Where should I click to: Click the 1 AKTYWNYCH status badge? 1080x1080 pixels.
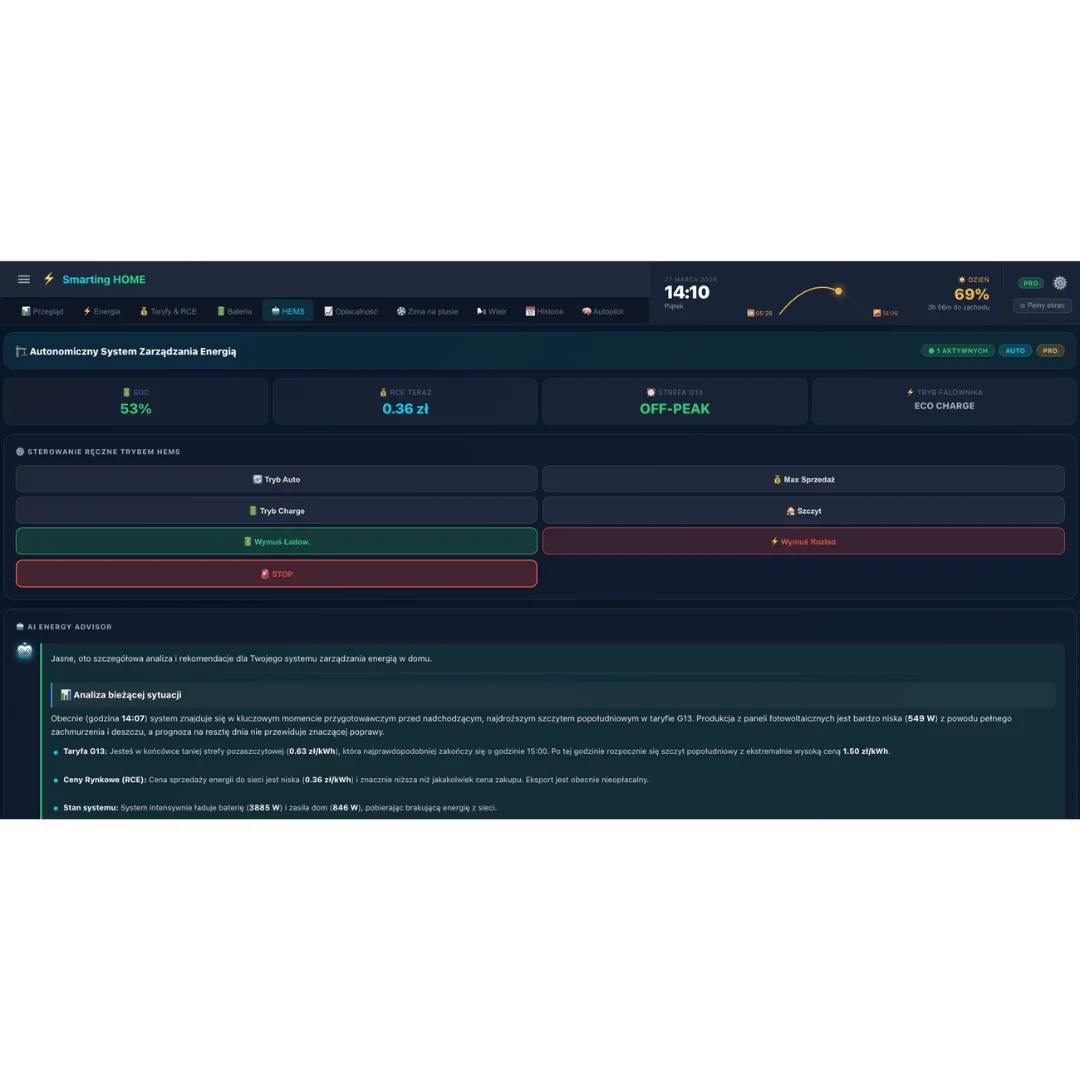pos(957,351)
